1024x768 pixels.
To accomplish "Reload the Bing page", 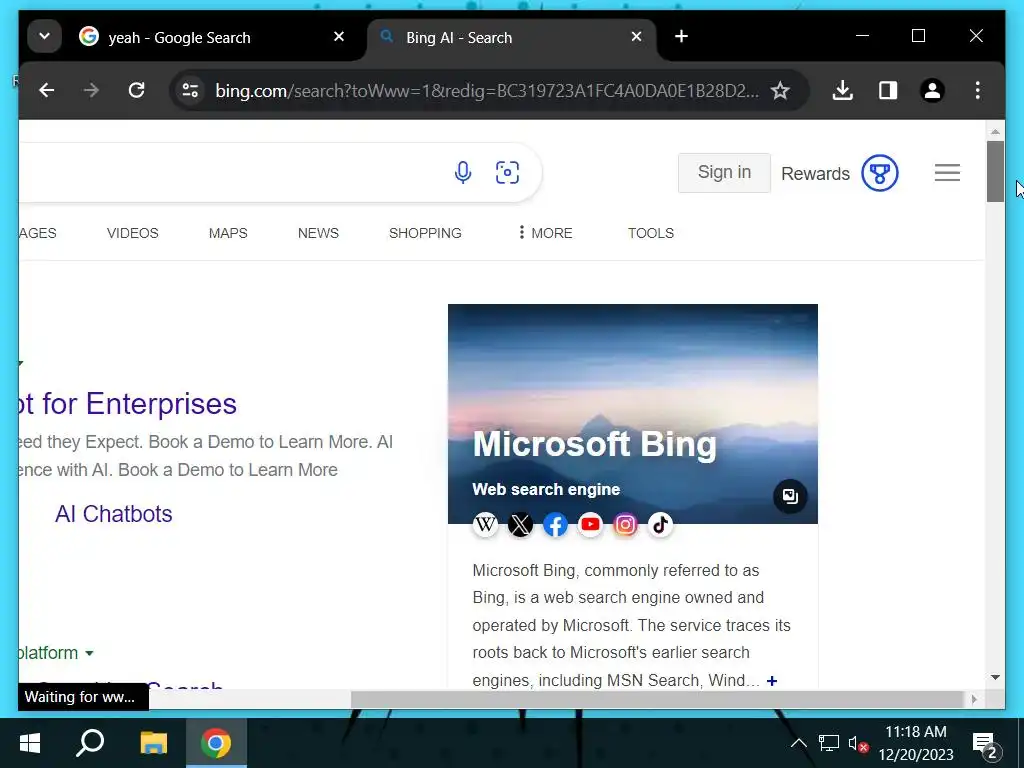I will pos(136,90).
